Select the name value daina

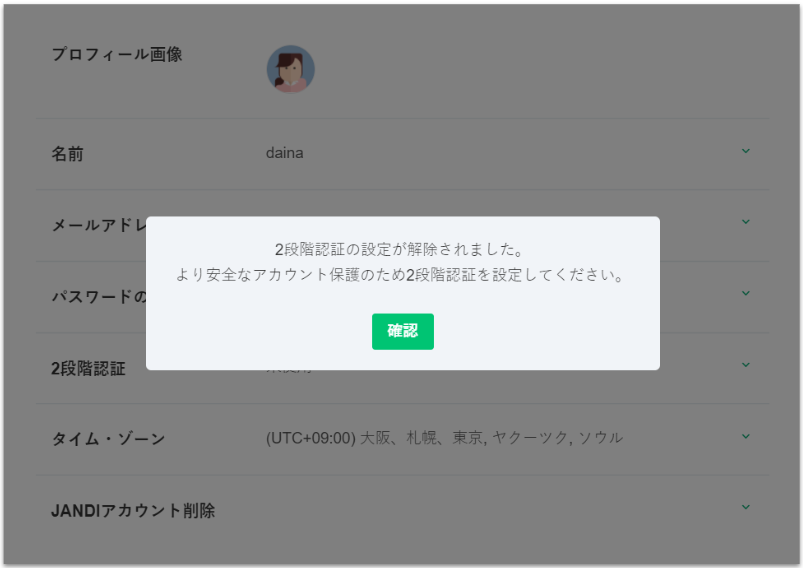tap(284, 153)
